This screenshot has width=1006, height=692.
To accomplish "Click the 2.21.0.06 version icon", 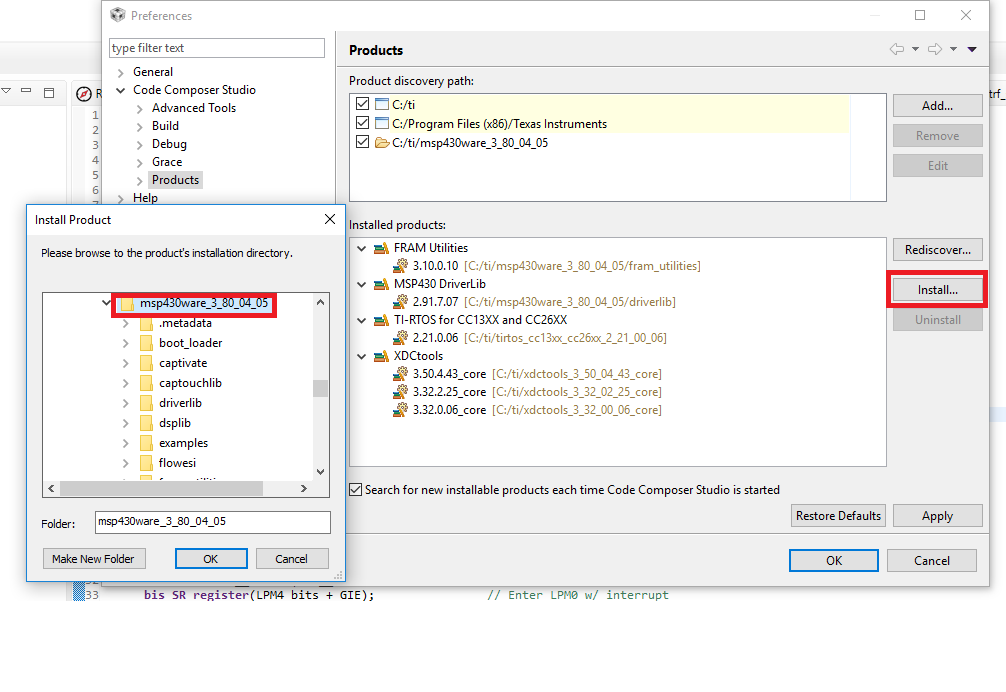I will [400, 337].
